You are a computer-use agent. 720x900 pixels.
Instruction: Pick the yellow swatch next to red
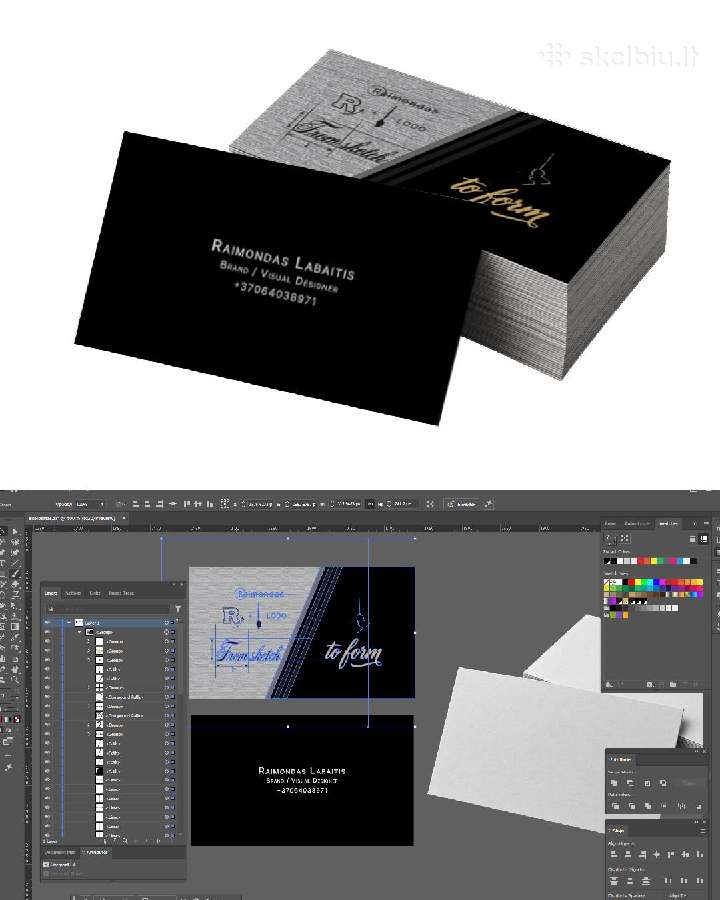638,583
